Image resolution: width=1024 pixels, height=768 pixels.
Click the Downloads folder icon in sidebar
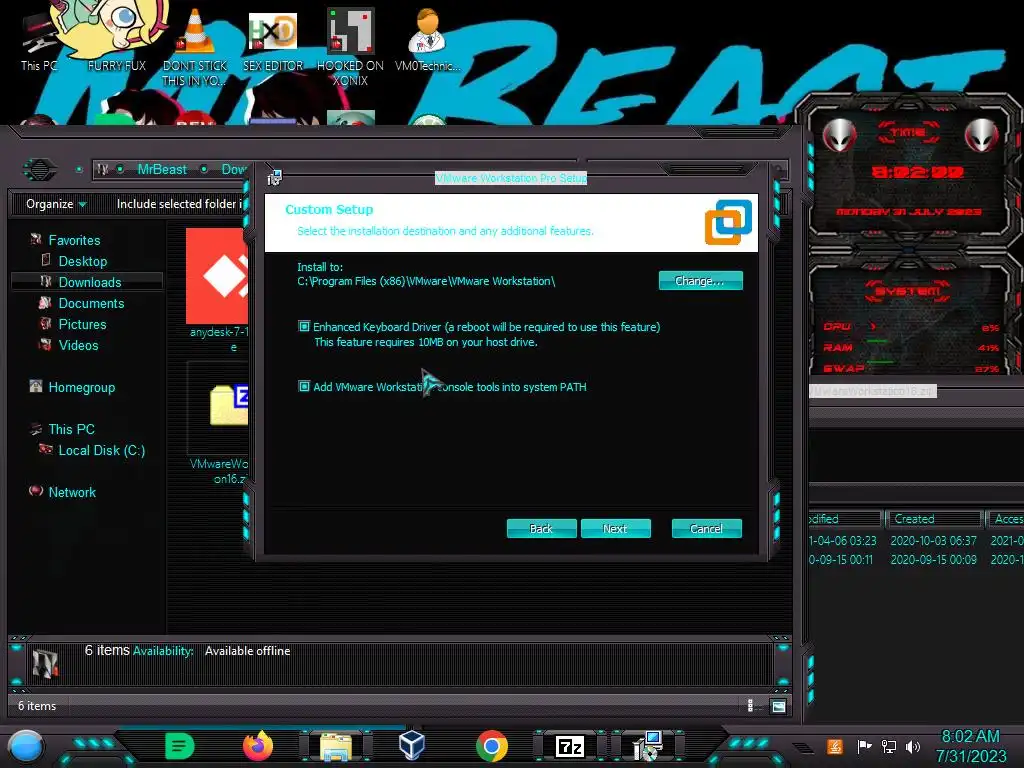[46, 281]
